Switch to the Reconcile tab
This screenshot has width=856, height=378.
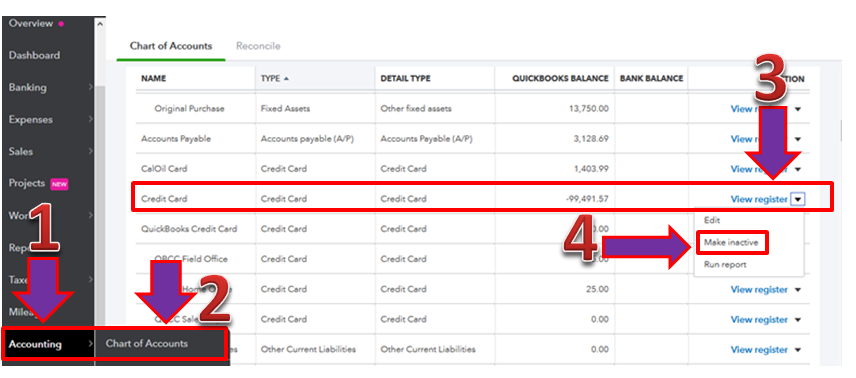(x=258, y=46)
